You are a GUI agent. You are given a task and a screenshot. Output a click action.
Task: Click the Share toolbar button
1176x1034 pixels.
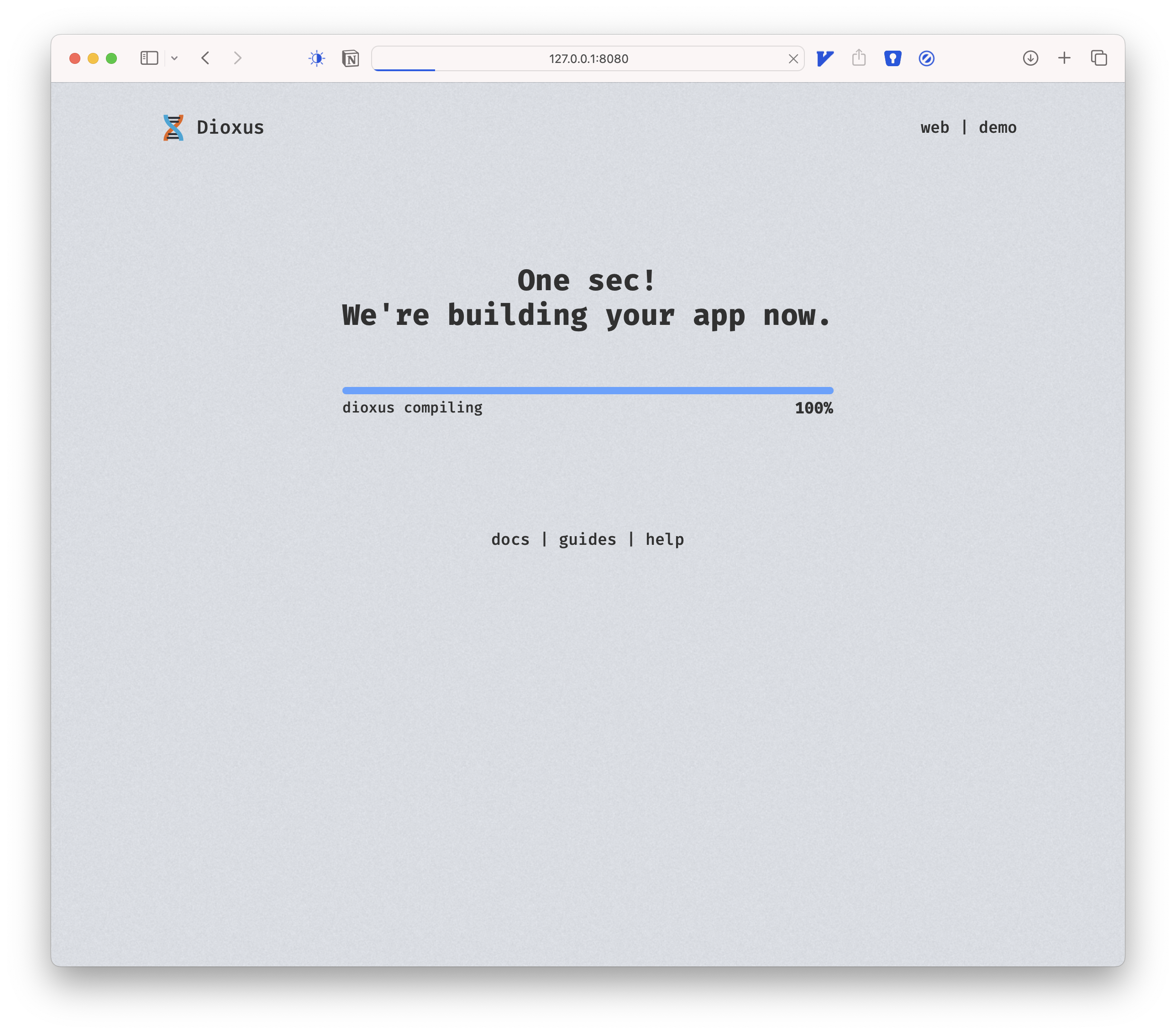858,58
